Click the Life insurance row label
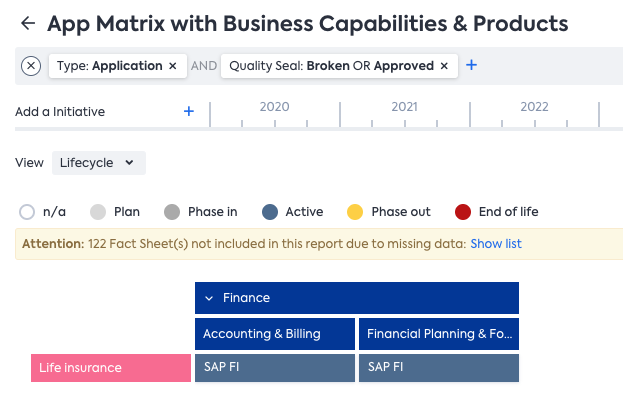Image resolution: width=623 pixels, height=415 pixels. click(110, 368)
